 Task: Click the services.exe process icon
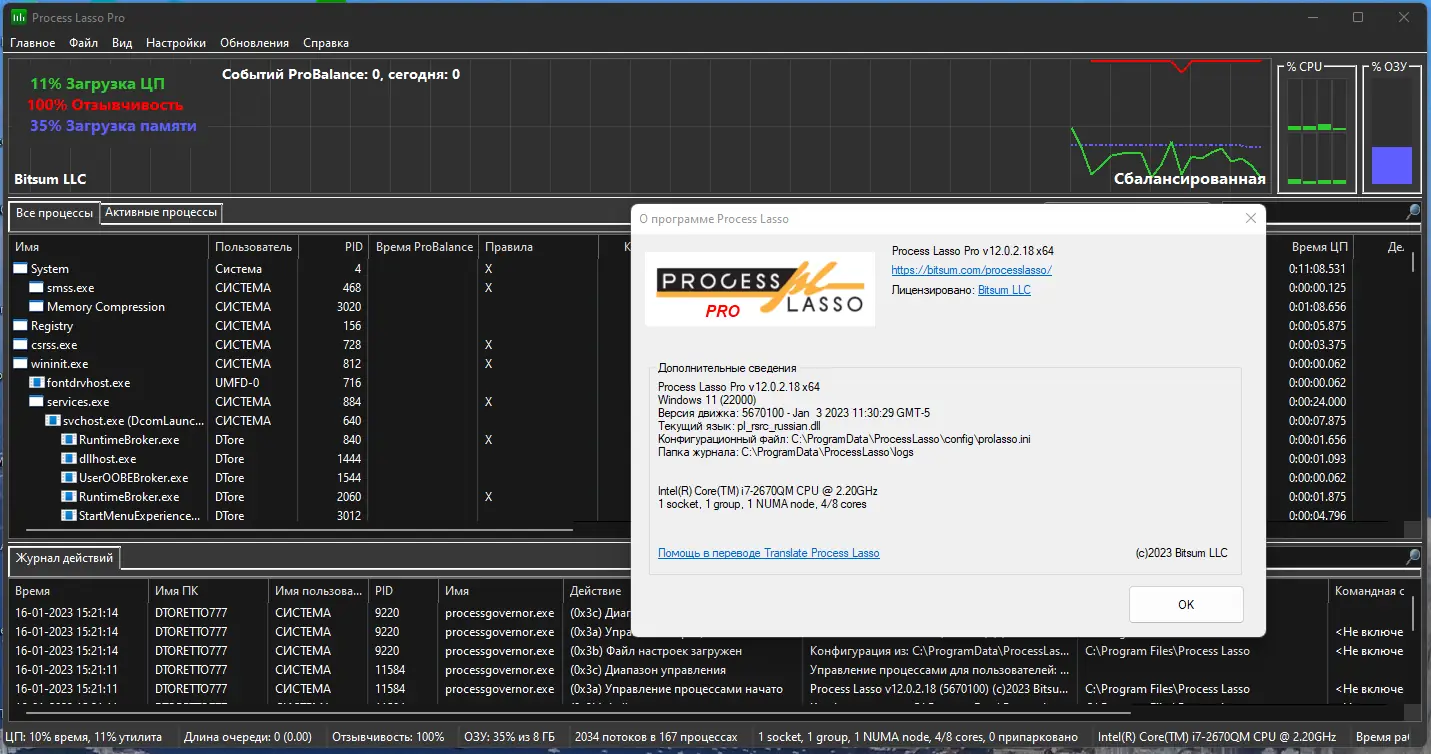(x=37, y=402)
